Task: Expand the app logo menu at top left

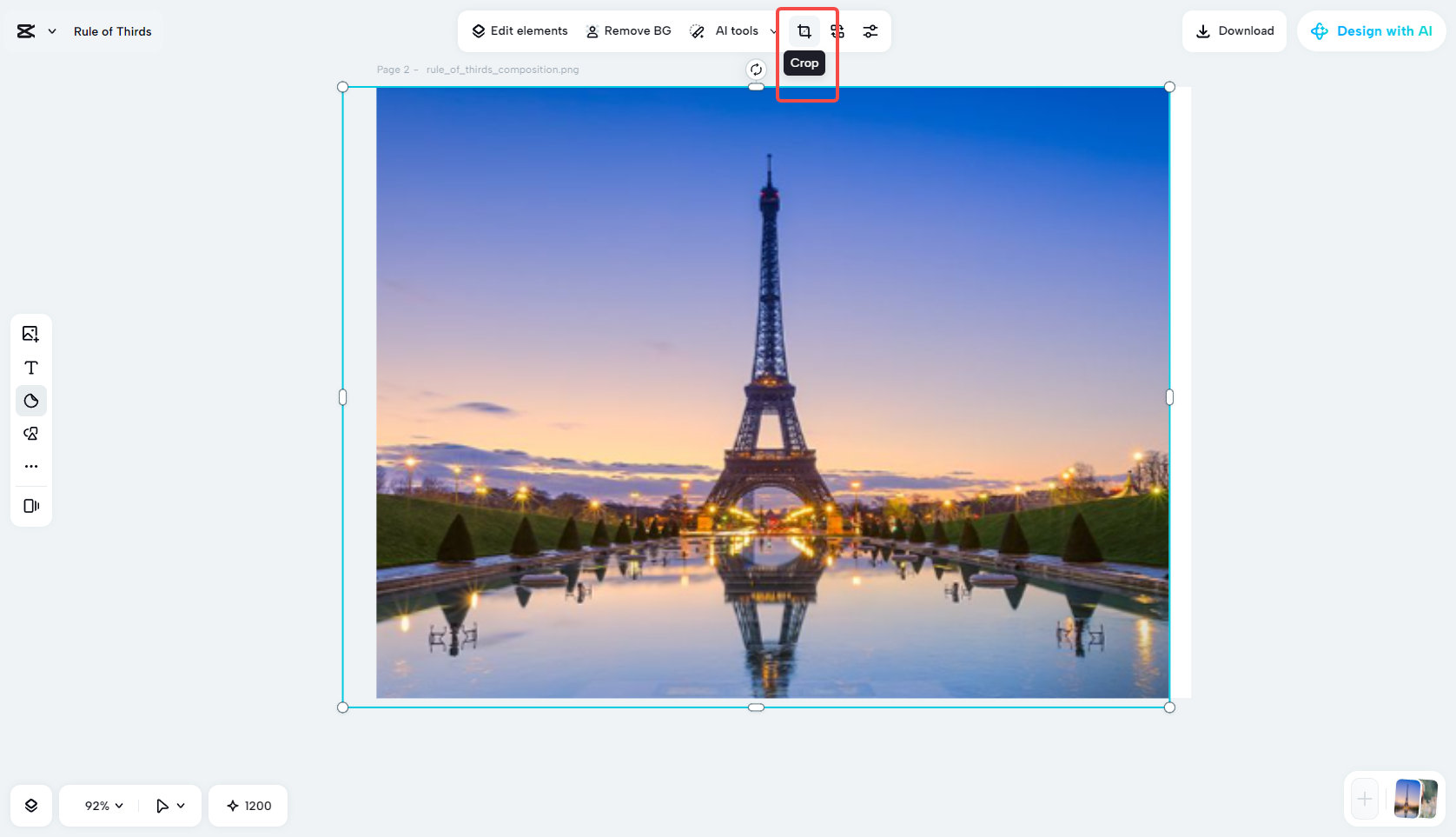Action: pyautogui.click(x=35, y=30)
